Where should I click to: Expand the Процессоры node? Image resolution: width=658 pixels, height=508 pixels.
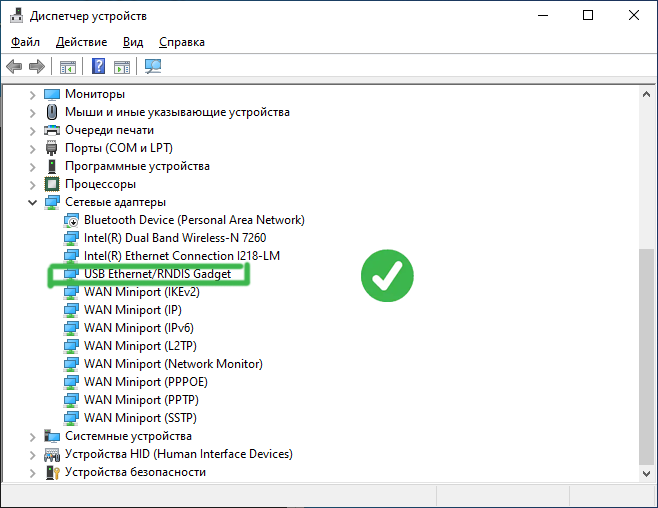pos(33,185)
